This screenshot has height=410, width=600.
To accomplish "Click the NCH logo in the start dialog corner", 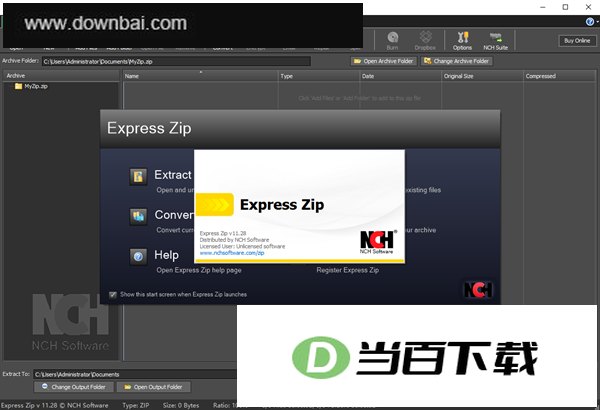I will click(x=478, y=290).
